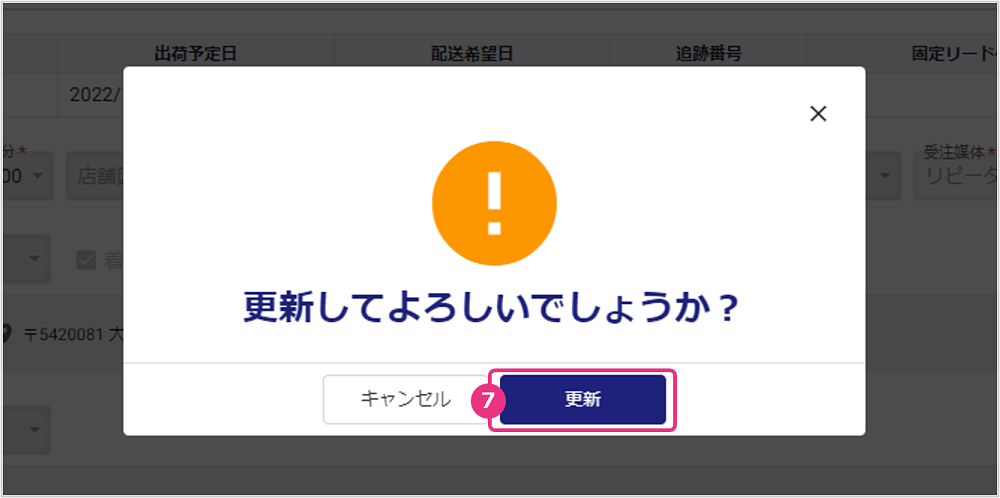Screen dimensions: 1000x498
Task: Confirm by clicking the 更新 button
Action: click(x=582, y=400)
